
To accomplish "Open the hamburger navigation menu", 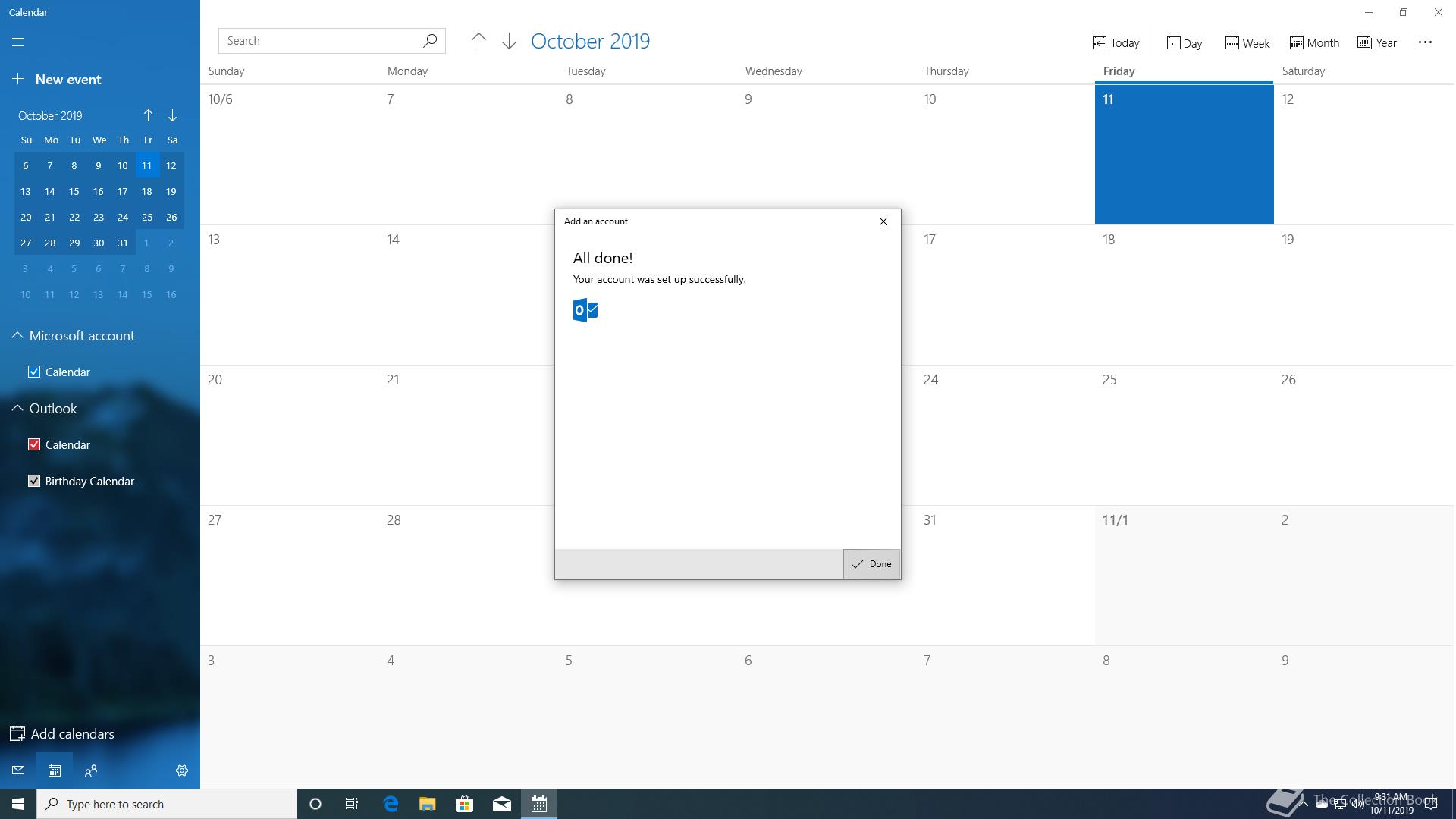I will (x=18, y=42).
